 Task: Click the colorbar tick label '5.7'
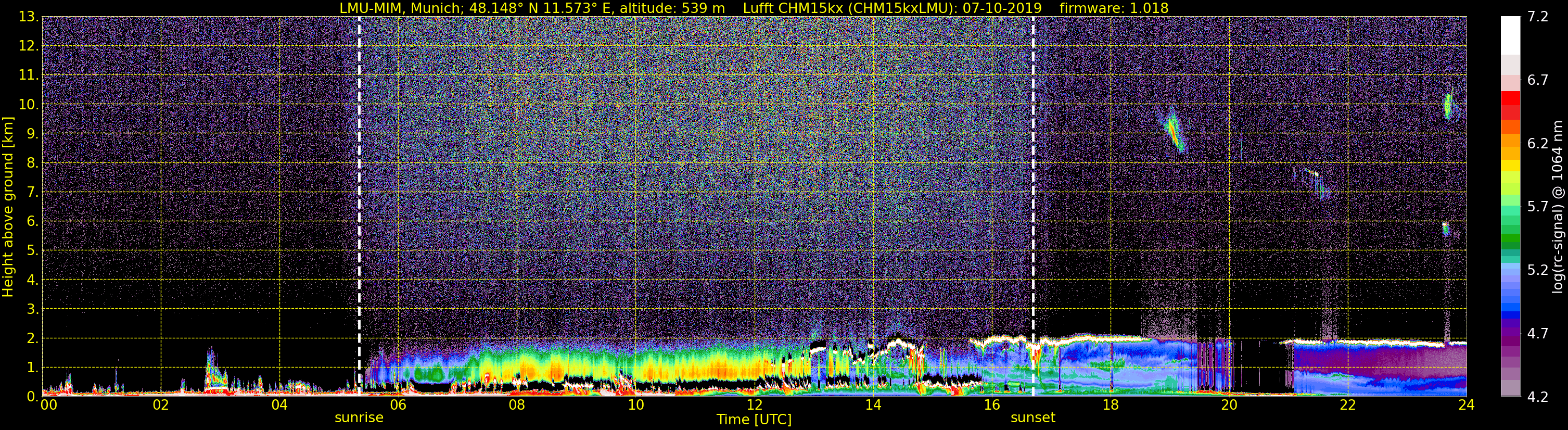pos(1538,207)
